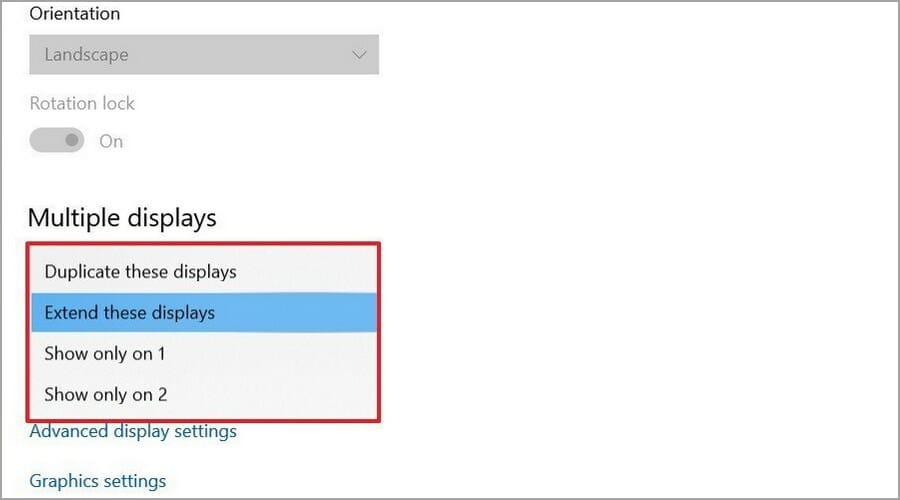Click the digit 1 in Show only on 1
Viewport: 900px width, 500px height.
pos(162,353)
